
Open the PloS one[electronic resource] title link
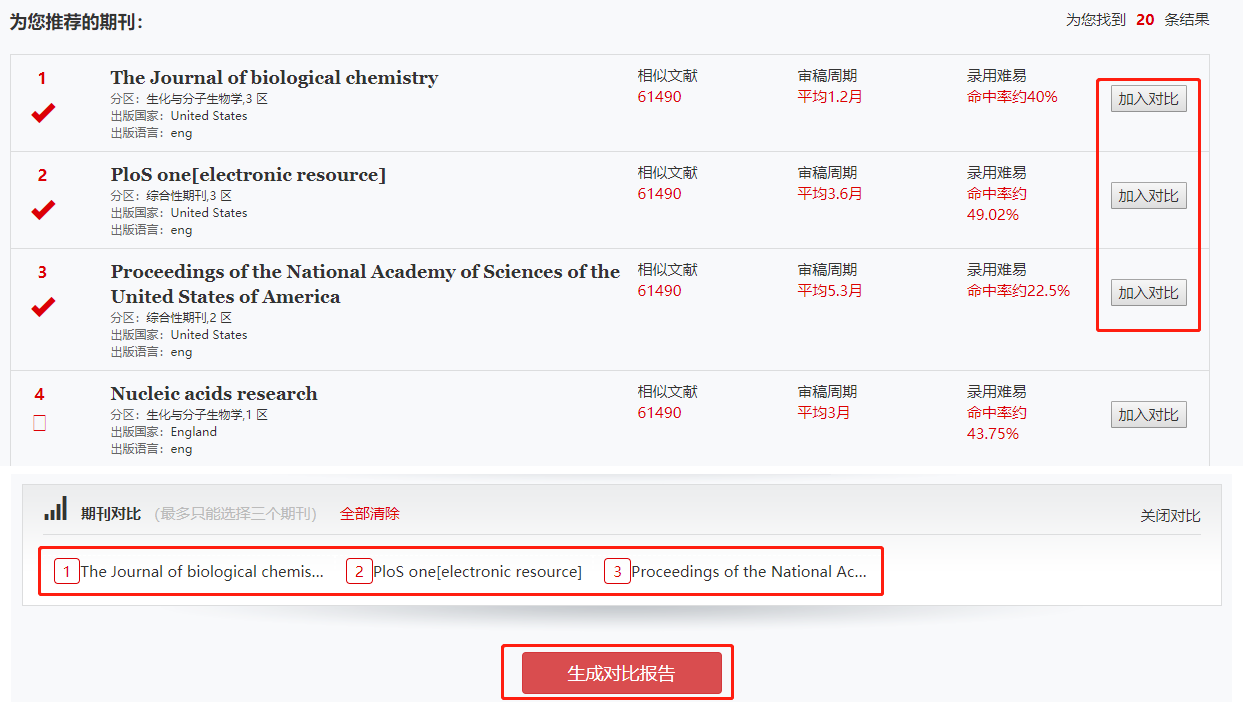(x=248, y=175)
